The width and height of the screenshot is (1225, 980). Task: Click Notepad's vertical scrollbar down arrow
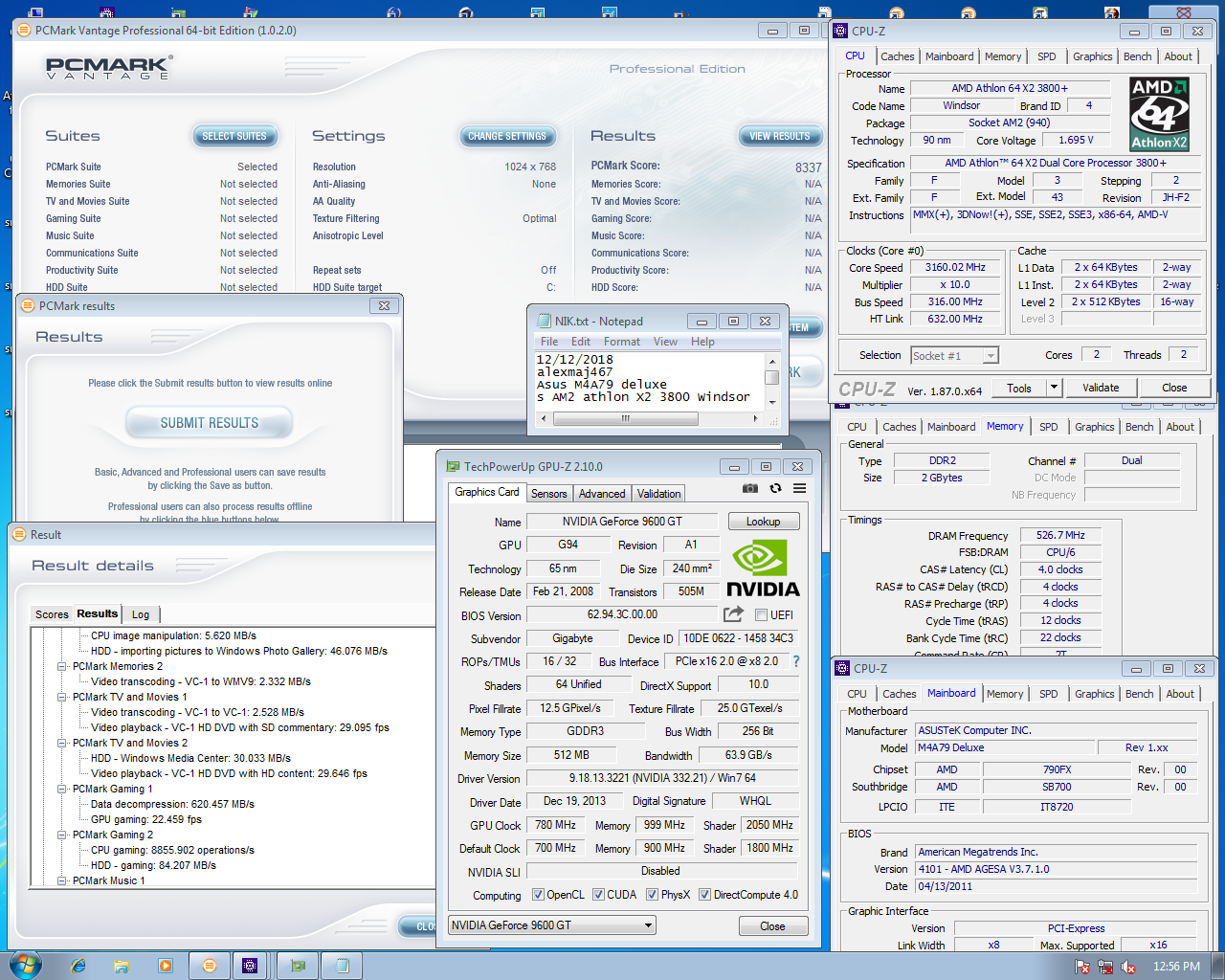click(x=771, y=404)
